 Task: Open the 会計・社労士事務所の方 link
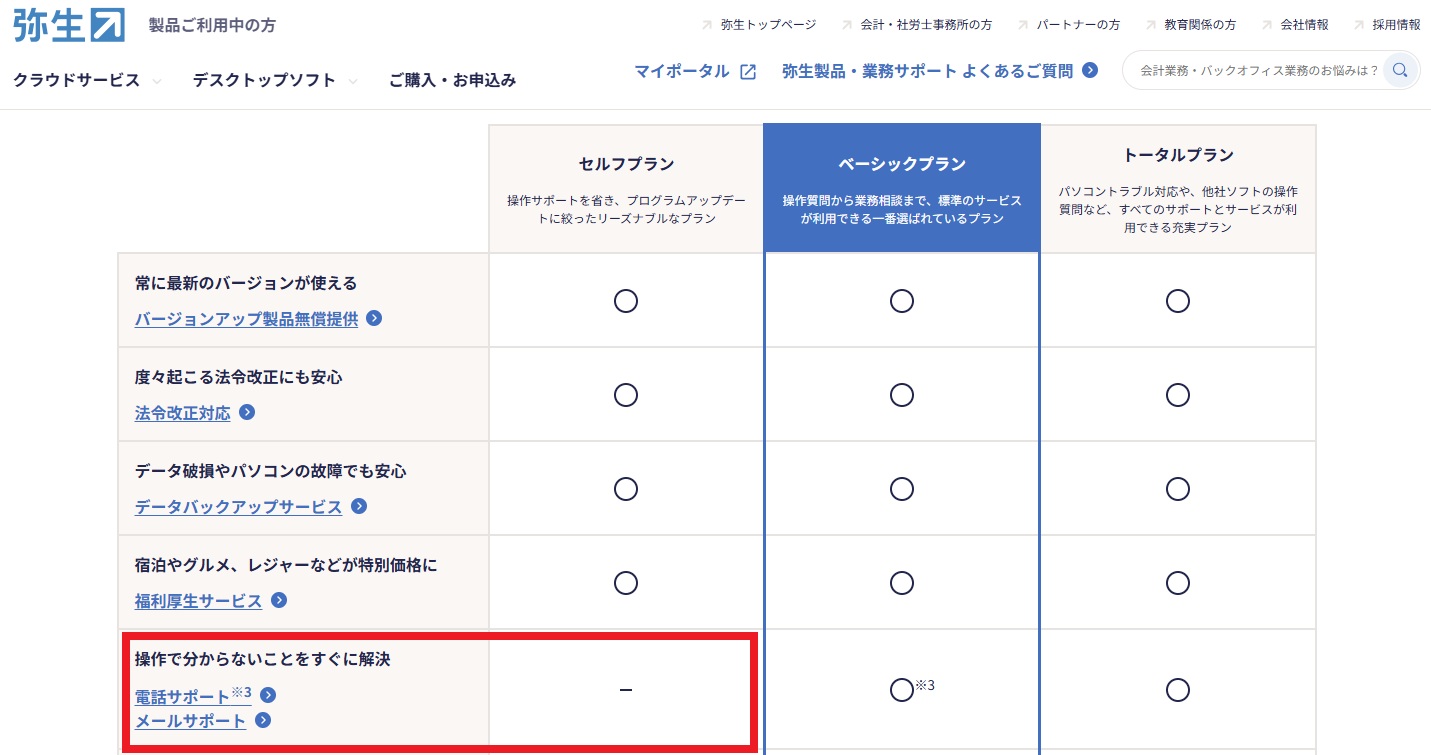925,25
